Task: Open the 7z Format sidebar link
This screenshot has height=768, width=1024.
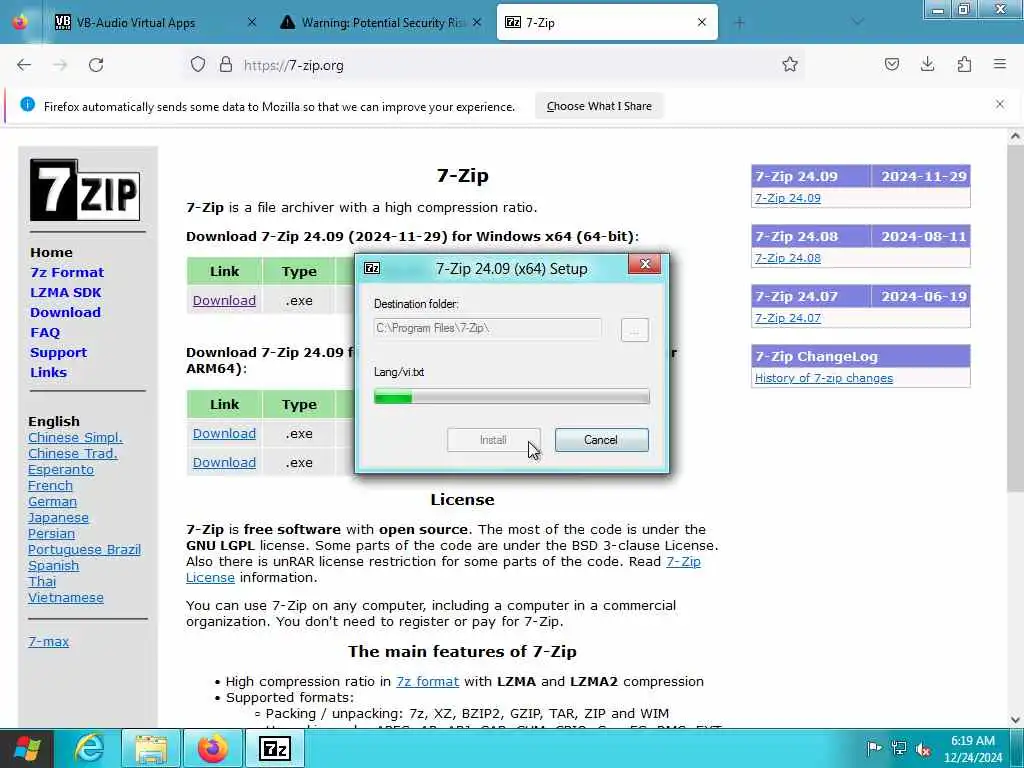Action: point(67,272)
